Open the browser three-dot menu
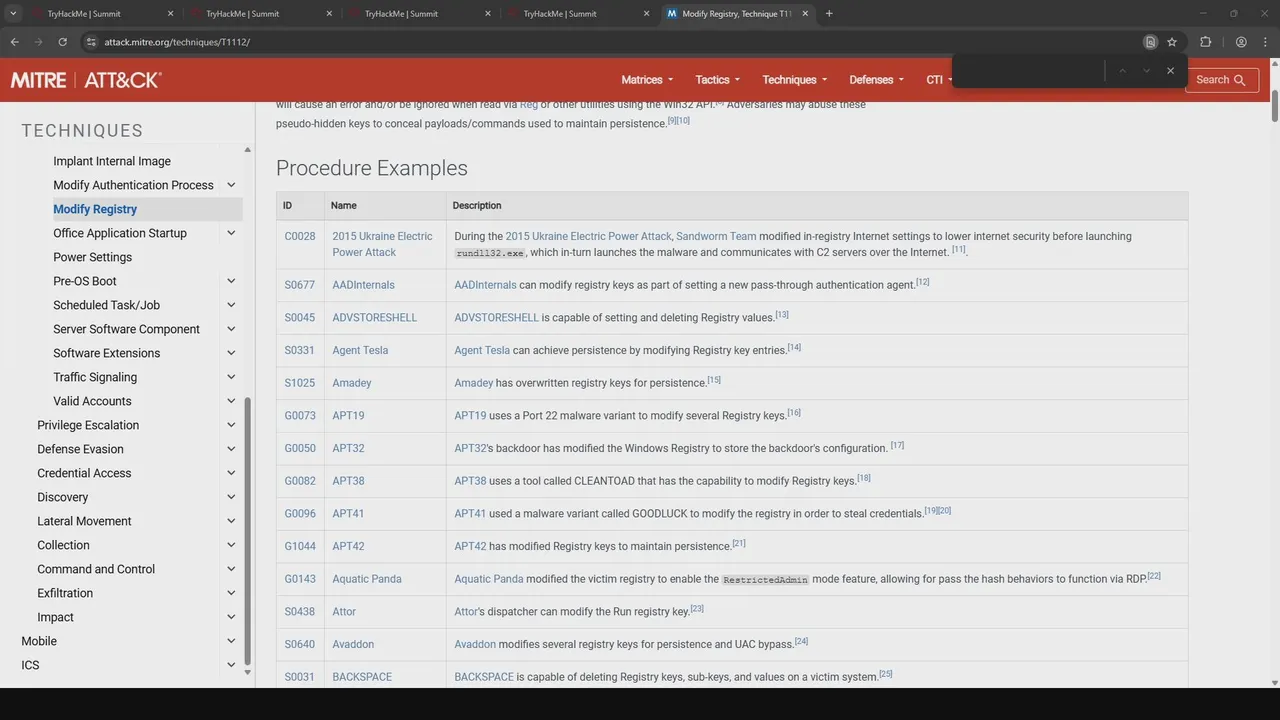 point(1264,42)
